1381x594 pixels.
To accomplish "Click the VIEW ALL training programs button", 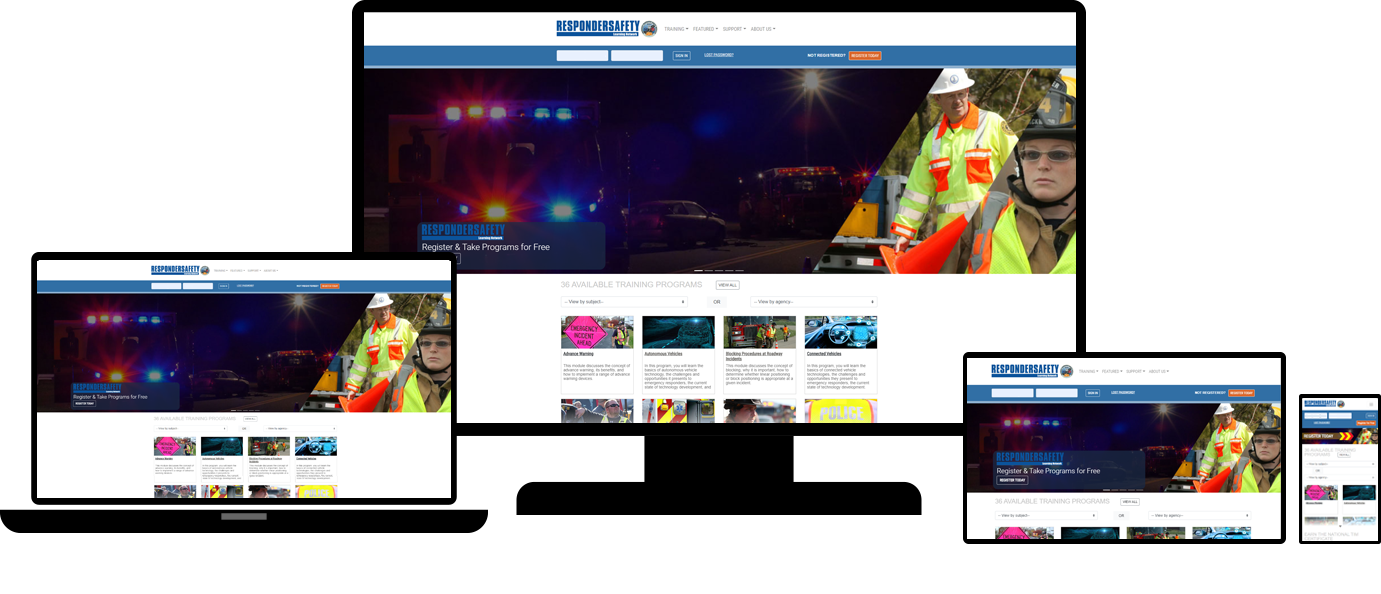I will click(727, 284).
